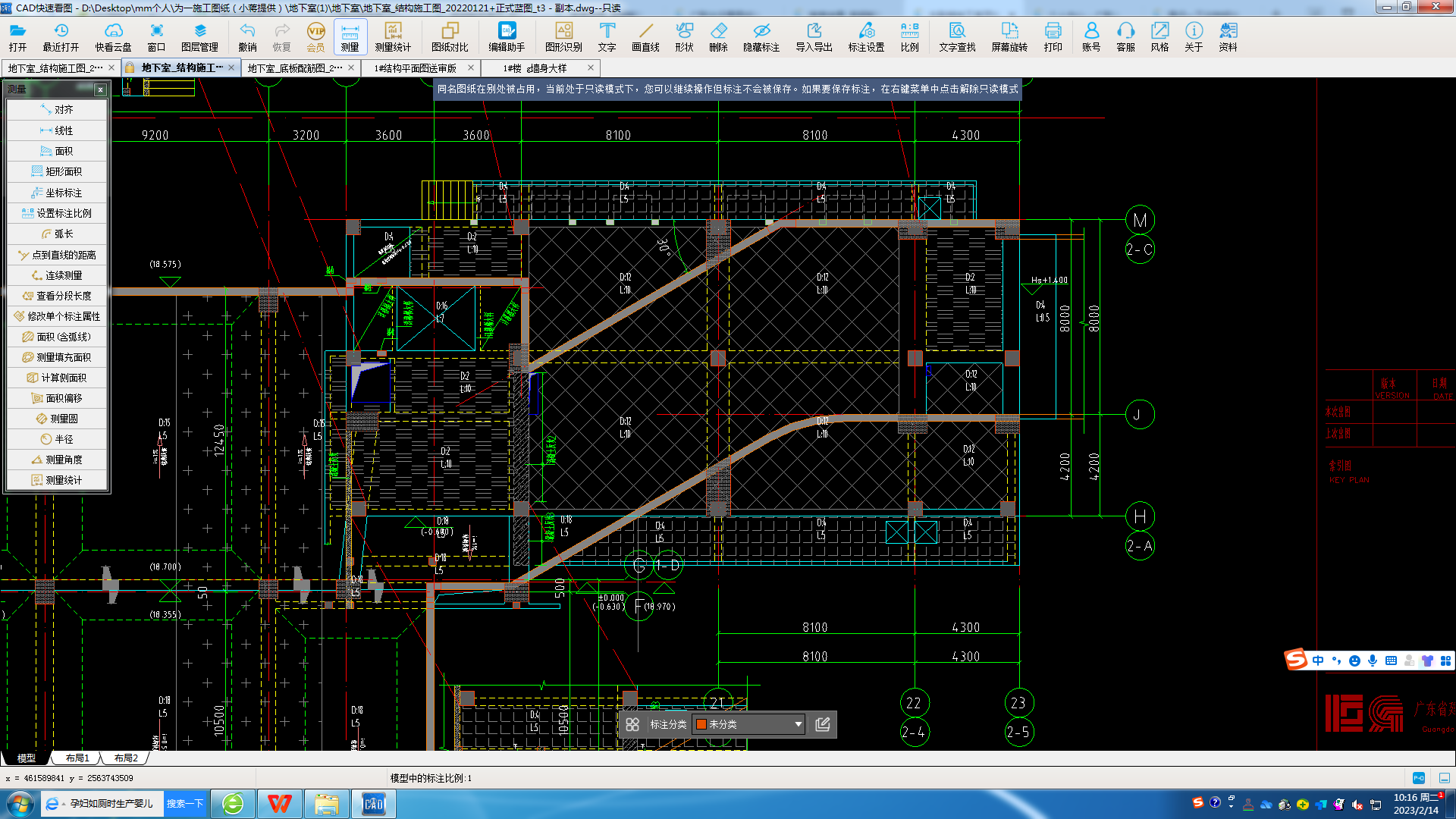The image size is (1456, 819).
Task: Undo last action with 撤销
Action: pyautogui.click(x=247, y=36)
